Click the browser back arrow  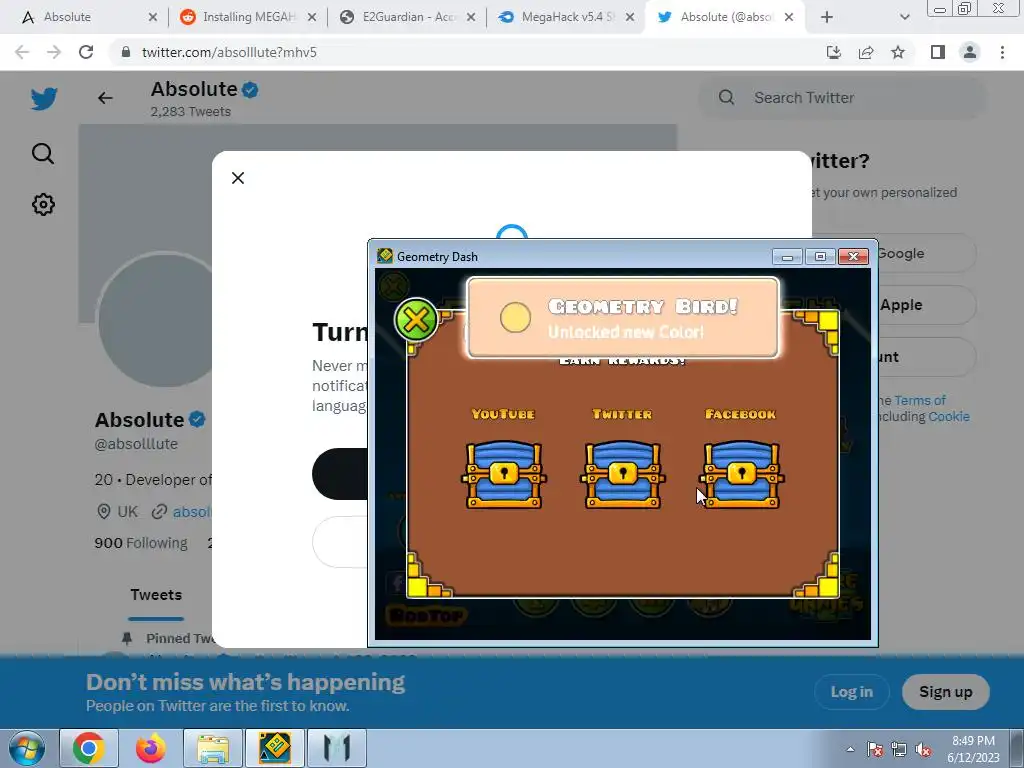pos(22,52)
